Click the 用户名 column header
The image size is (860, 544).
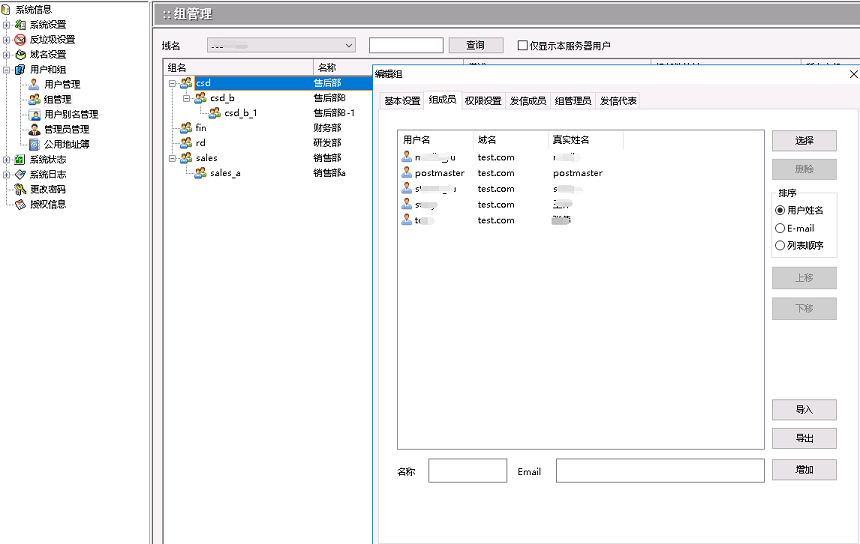click(435, 140)
